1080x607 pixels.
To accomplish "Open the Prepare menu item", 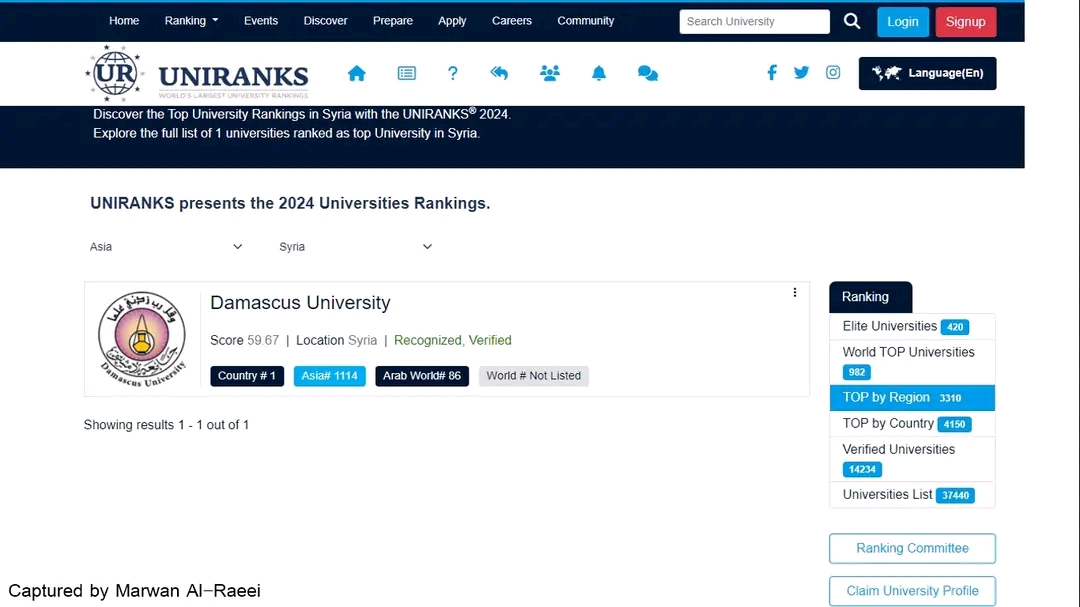I will [x=393, y=21].
